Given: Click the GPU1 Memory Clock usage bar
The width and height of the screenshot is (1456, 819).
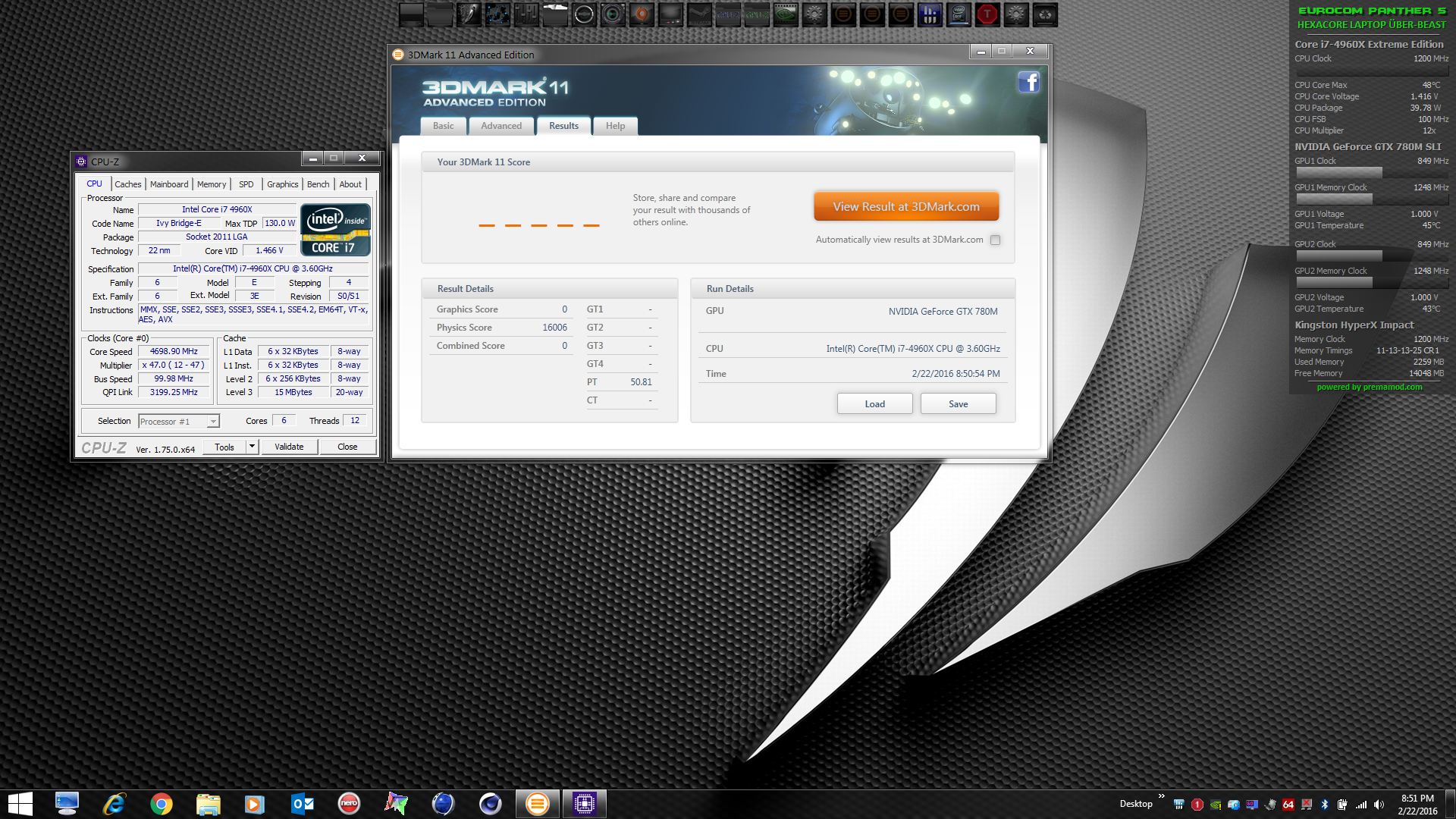Looking at the screenshot, I should coord(1371,199).
